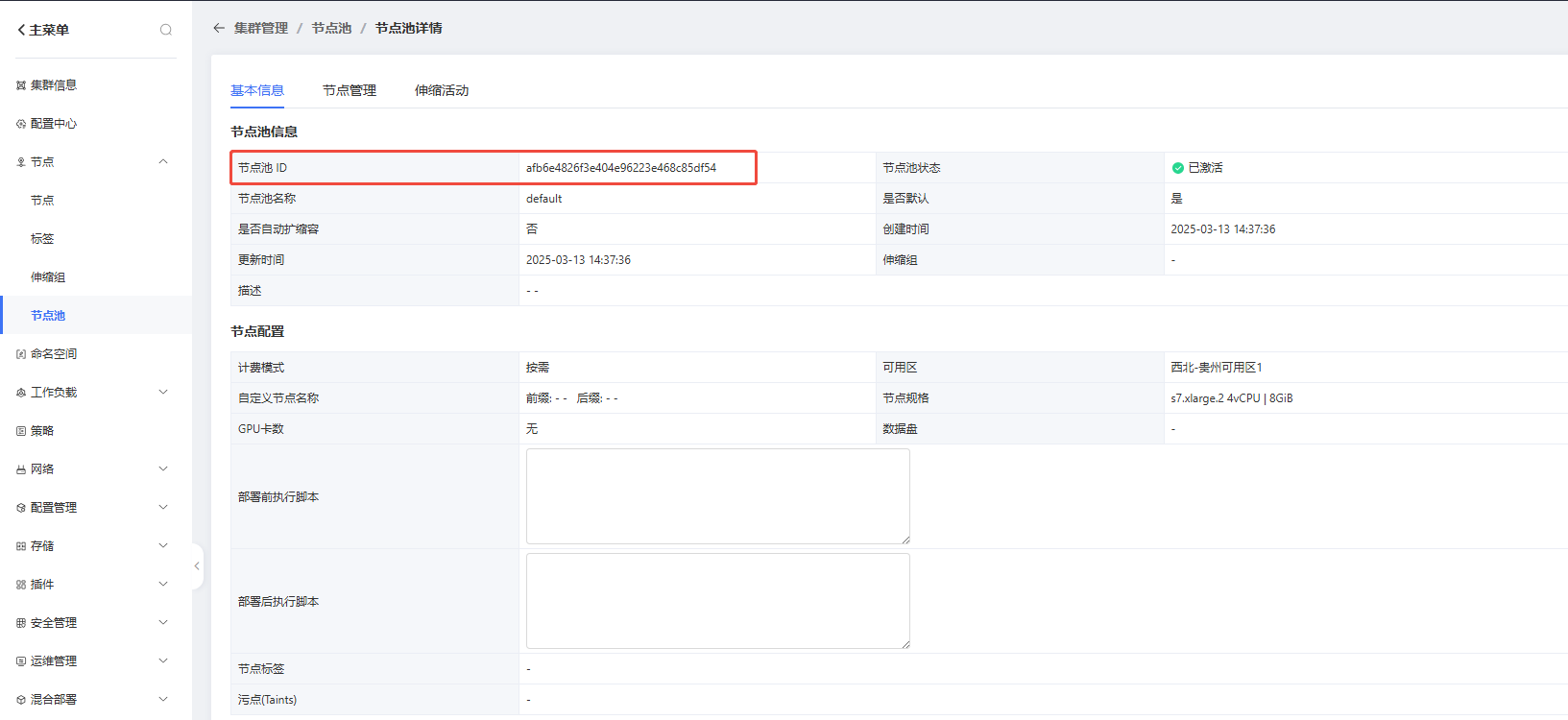The image size is (1568, 720).
Task: Select 伸缩组 in the sidebar
Action: coord(48,277)
